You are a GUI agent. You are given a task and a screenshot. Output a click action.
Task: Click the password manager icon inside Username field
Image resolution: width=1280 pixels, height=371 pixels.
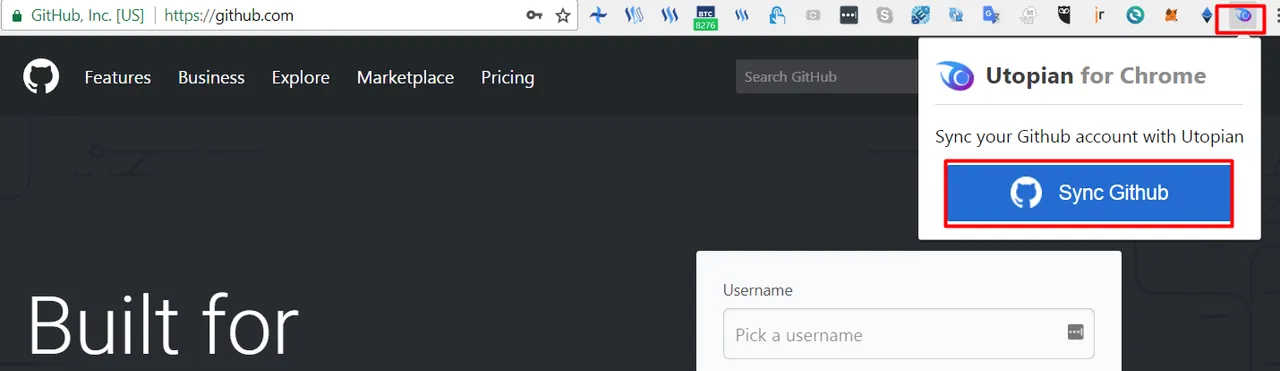pos(1076,332)
